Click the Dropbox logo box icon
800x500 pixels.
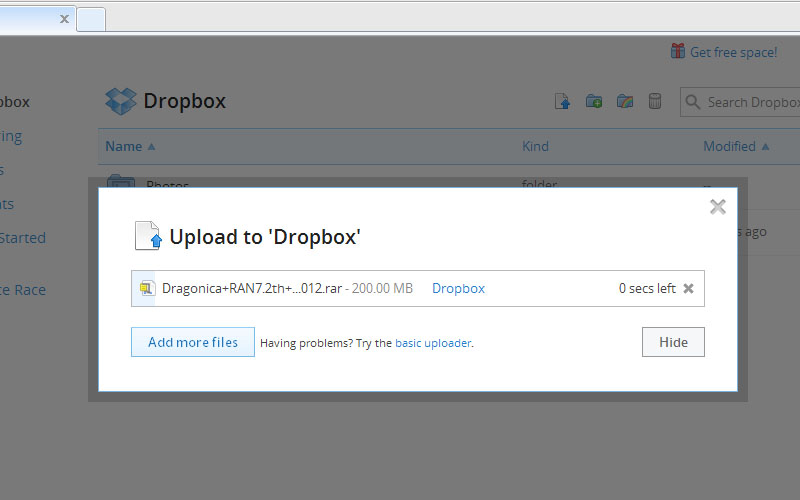(121, 101)
